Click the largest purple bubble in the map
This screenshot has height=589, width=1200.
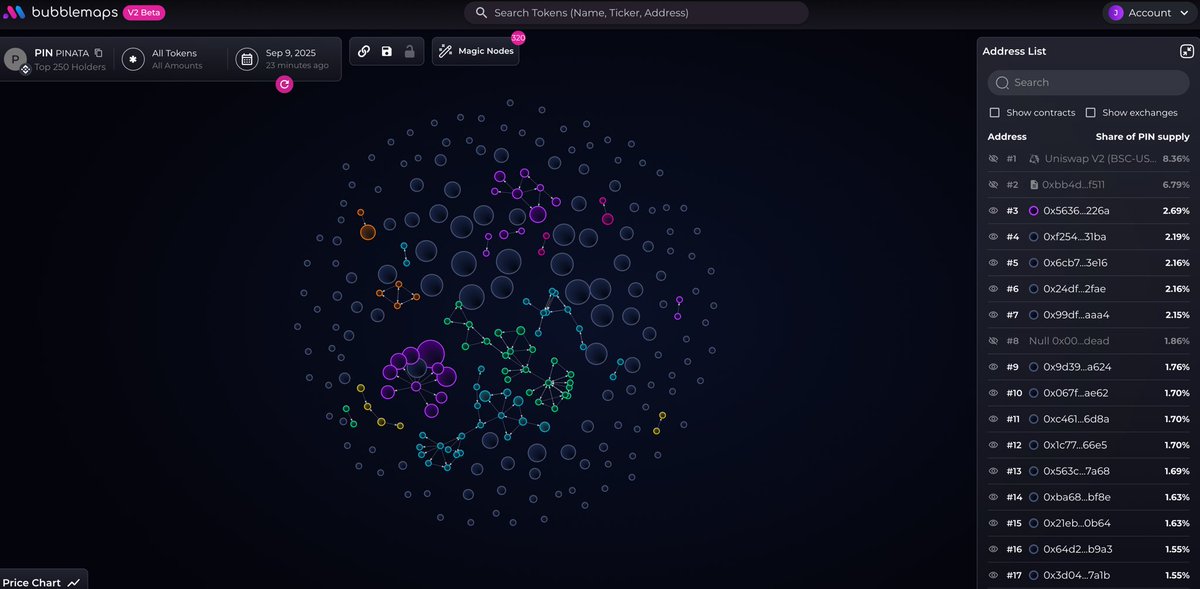(x=430, y=353)
